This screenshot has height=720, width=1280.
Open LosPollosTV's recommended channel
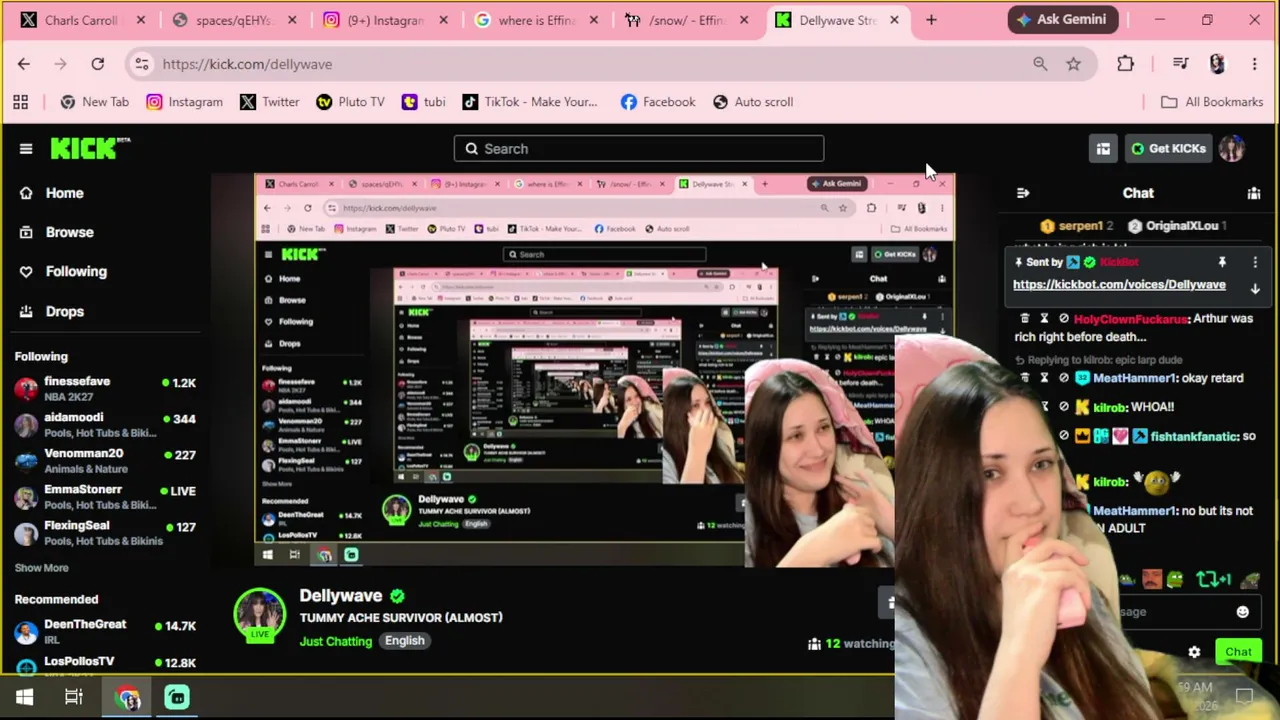105,664
